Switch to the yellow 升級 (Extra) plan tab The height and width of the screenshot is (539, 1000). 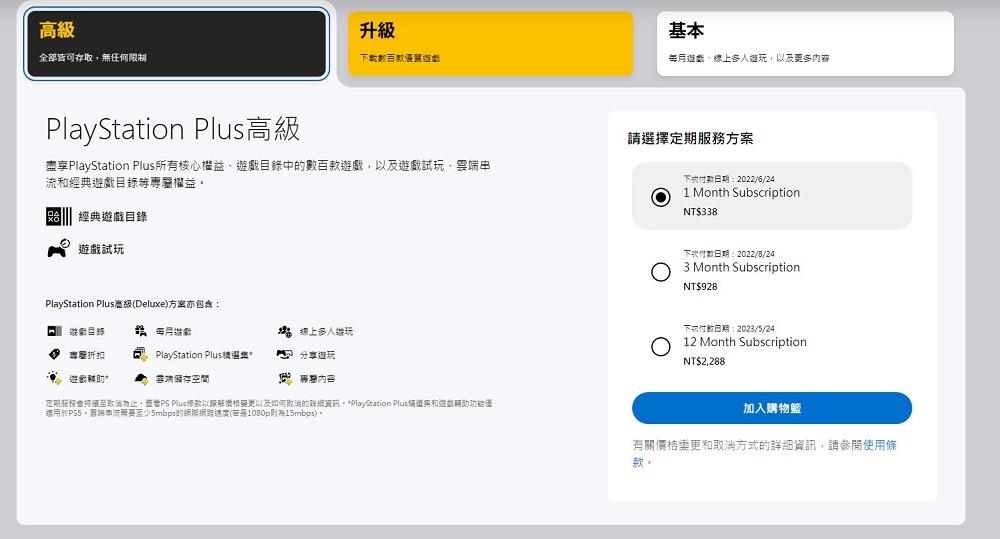click(490, 44)
